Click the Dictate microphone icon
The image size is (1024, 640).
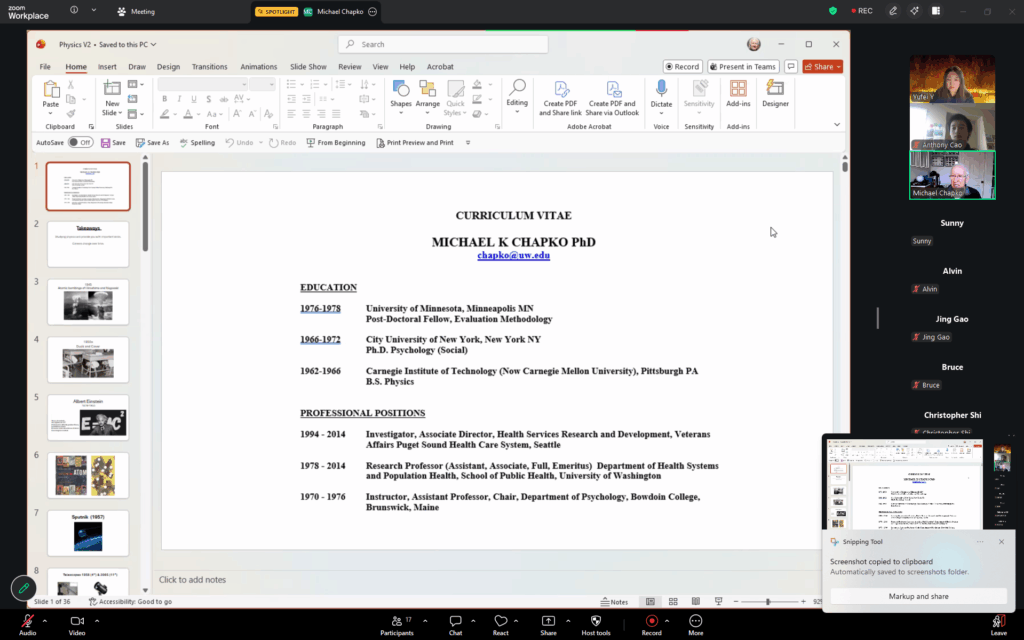coord(661,89)
